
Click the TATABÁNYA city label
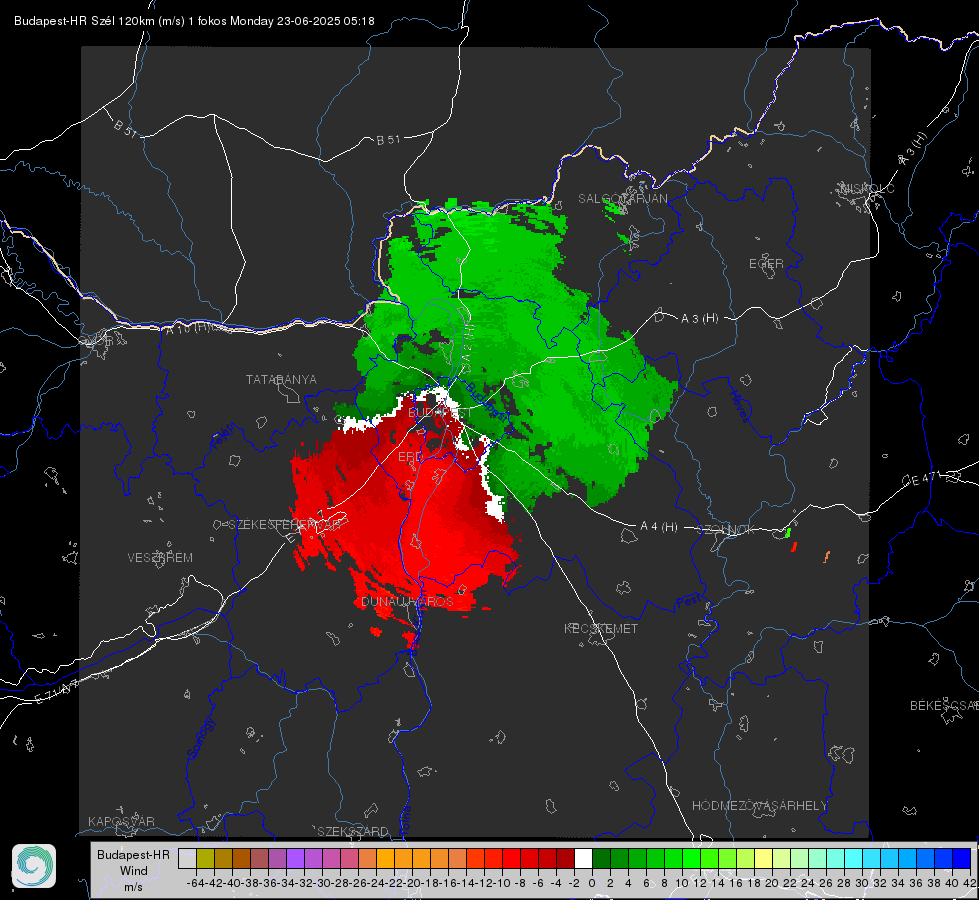click(281, 380)
